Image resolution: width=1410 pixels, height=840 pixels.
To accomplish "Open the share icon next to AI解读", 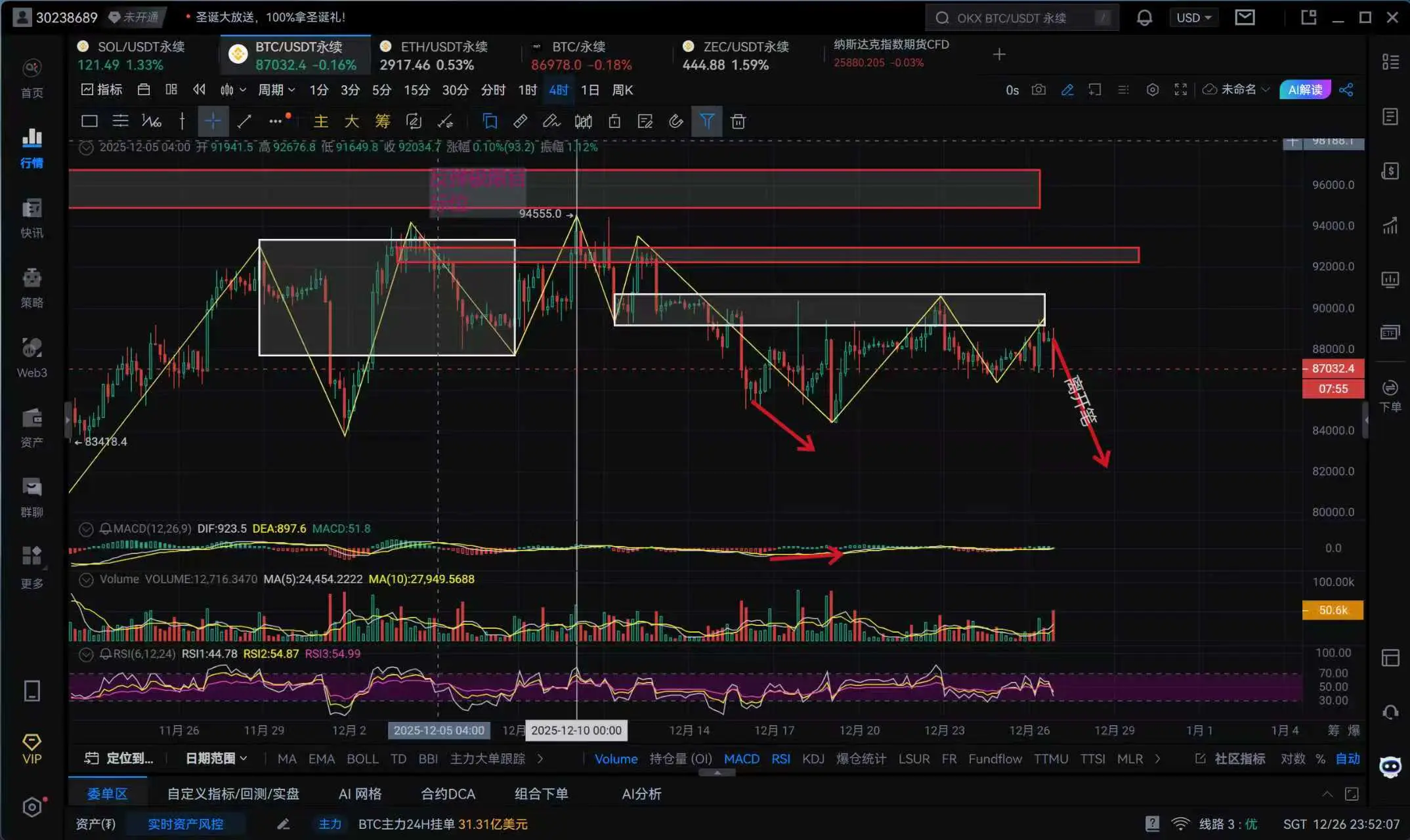I will pyautogui.click(x=1346, y=90).
